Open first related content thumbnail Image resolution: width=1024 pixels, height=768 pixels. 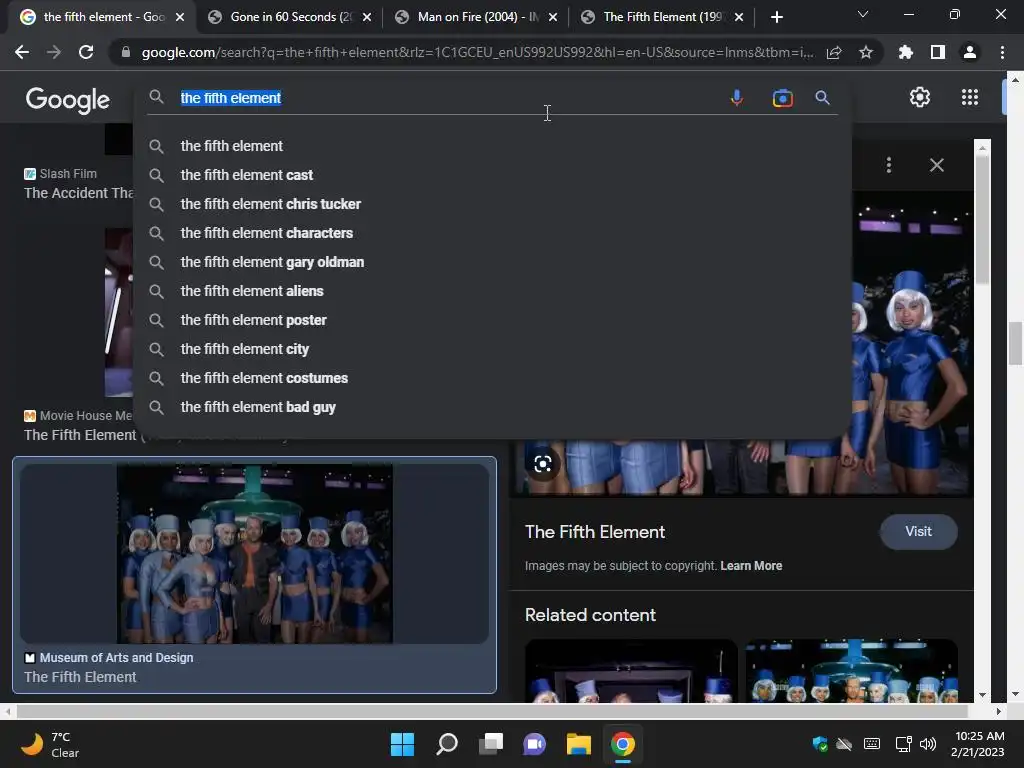(631, 671)
